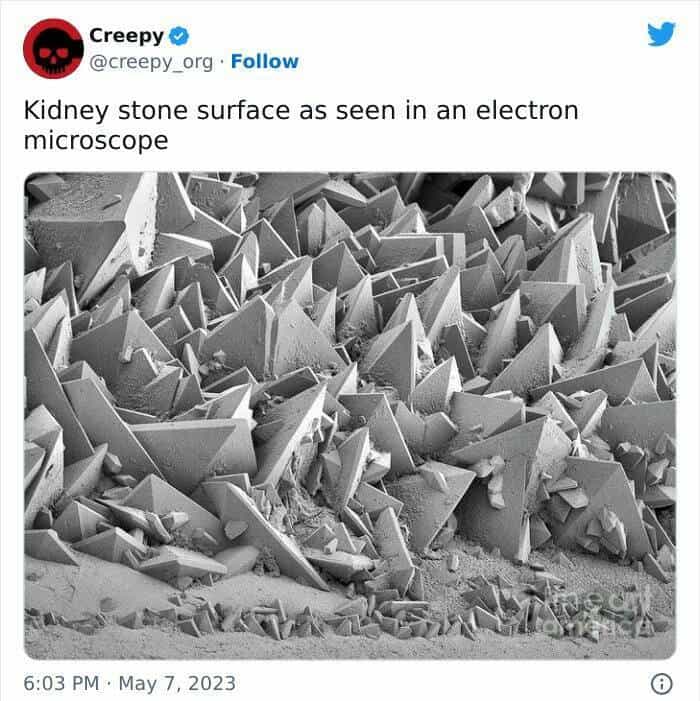Click the word stone in the tweet

pos(152,110)
